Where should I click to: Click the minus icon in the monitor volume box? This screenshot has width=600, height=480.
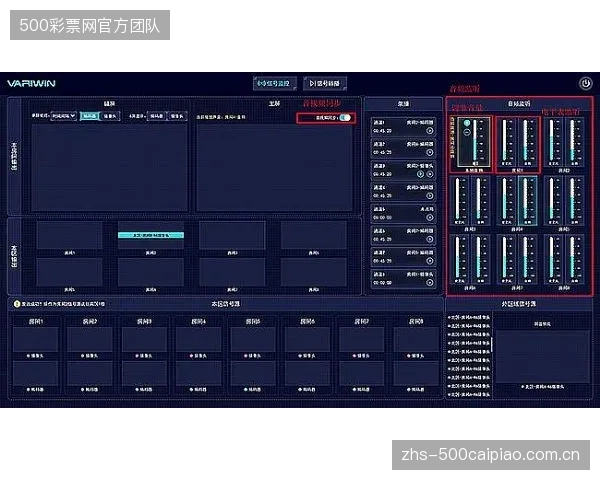click(467, 132)
